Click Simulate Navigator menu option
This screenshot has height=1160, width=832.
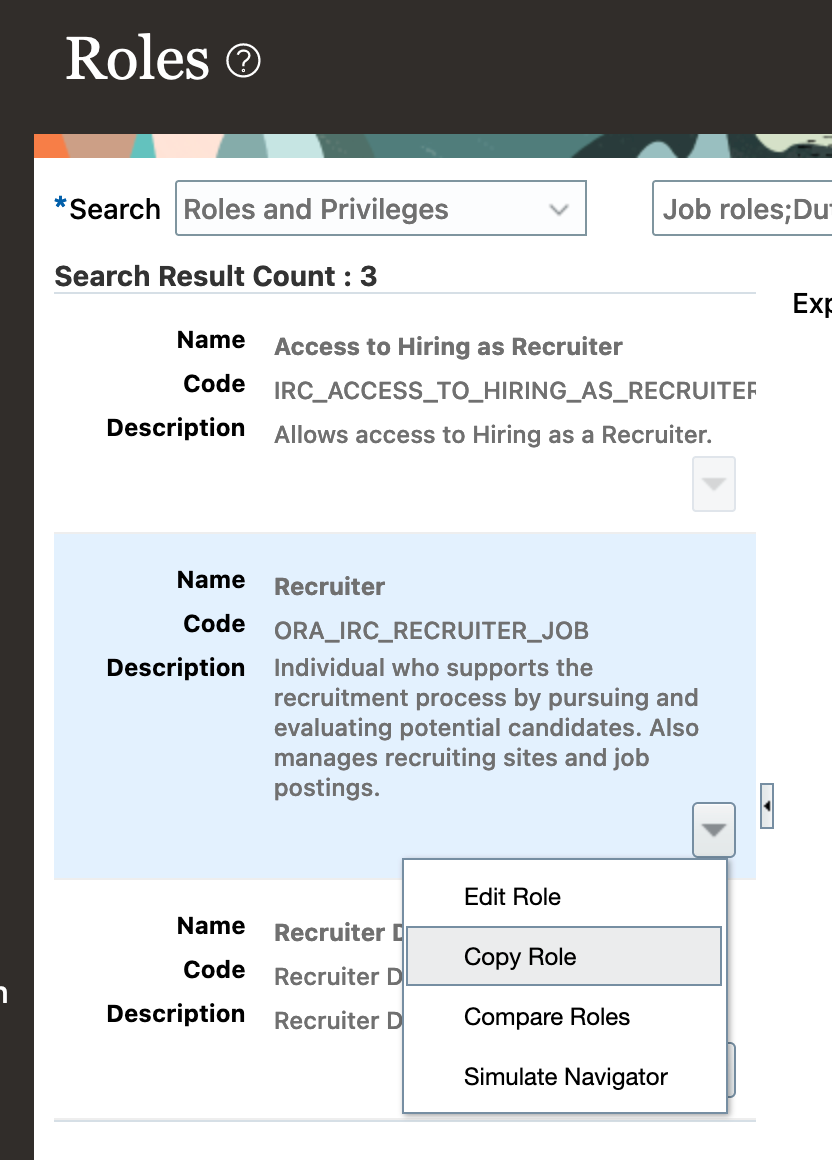point(564,1076)
